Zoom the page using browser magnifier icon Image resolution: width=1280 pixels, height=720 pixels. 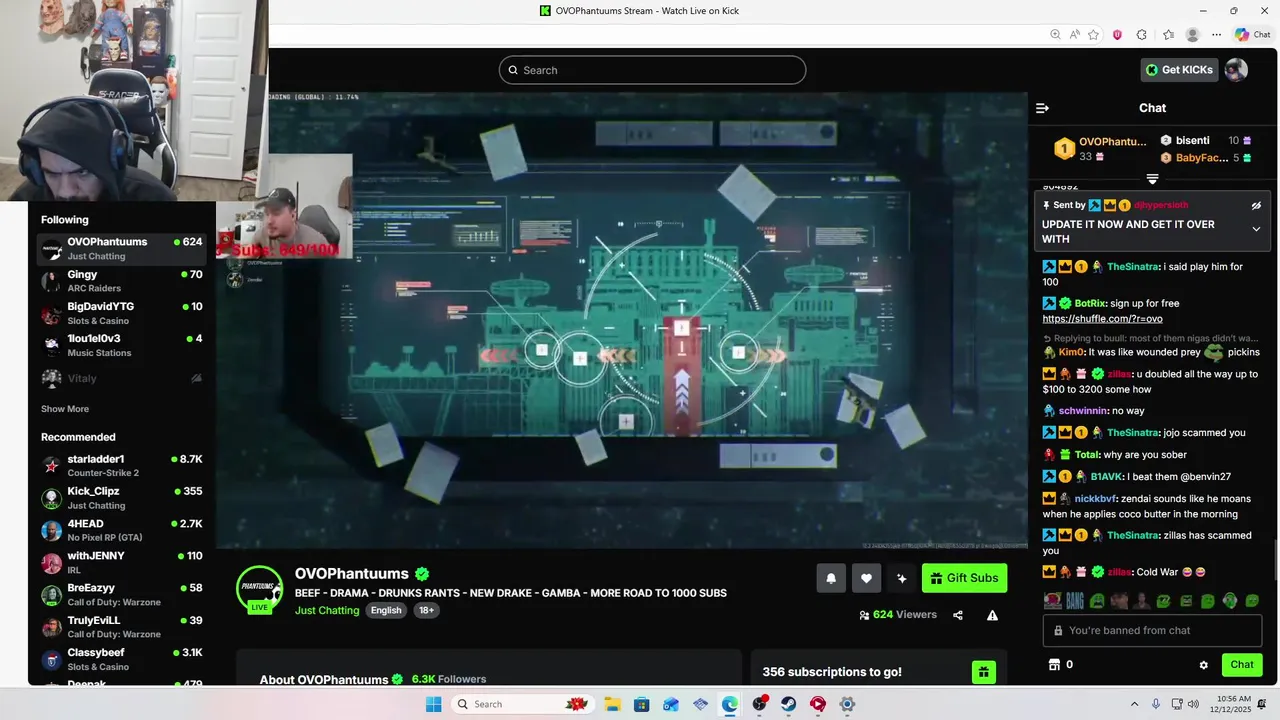pyautogui.click(x=1055, y=35)
